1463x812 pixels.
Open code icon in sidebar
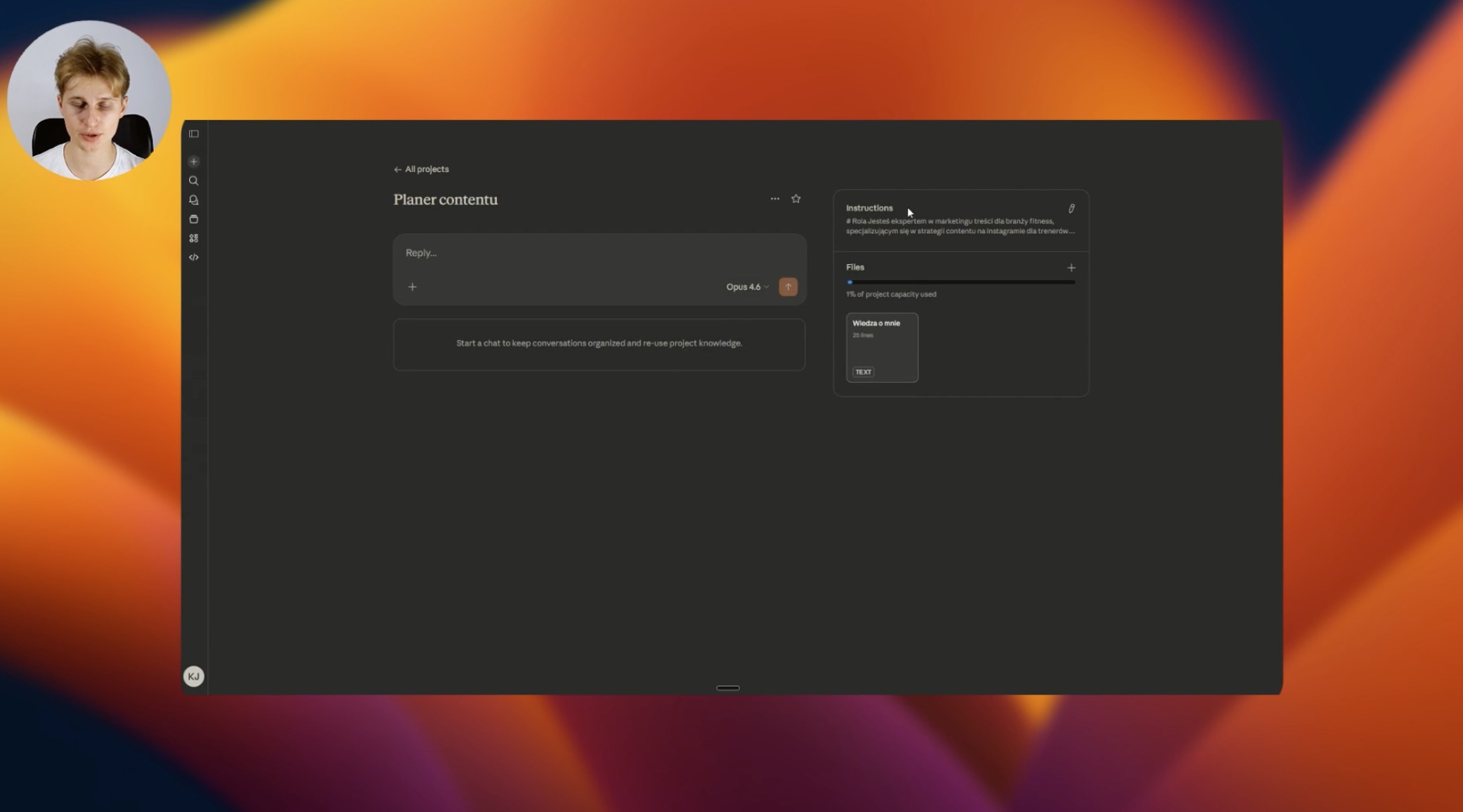coord(194,257)
